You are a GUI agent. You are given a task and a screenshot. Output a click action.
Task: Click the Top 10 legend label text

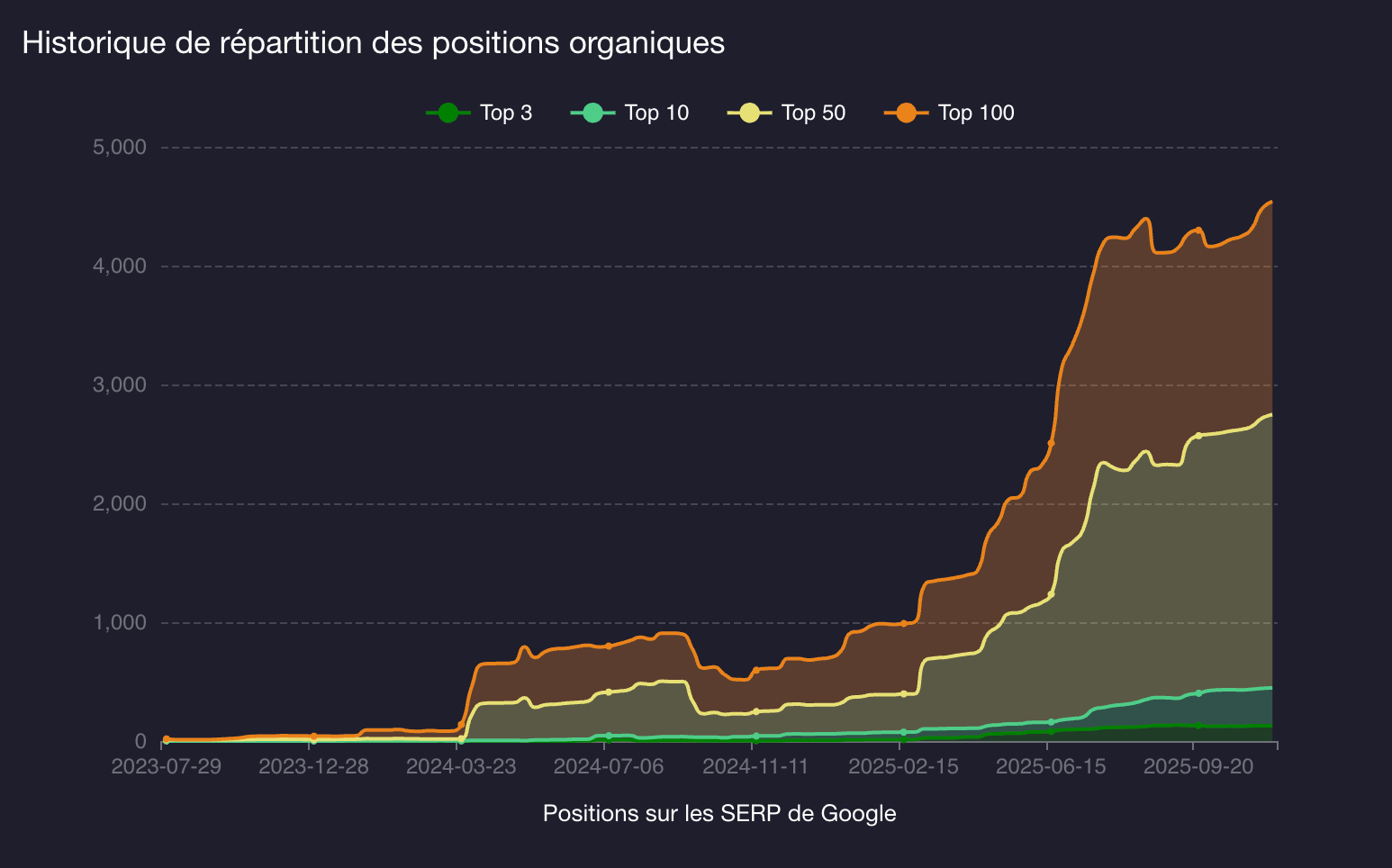[656, 112]
